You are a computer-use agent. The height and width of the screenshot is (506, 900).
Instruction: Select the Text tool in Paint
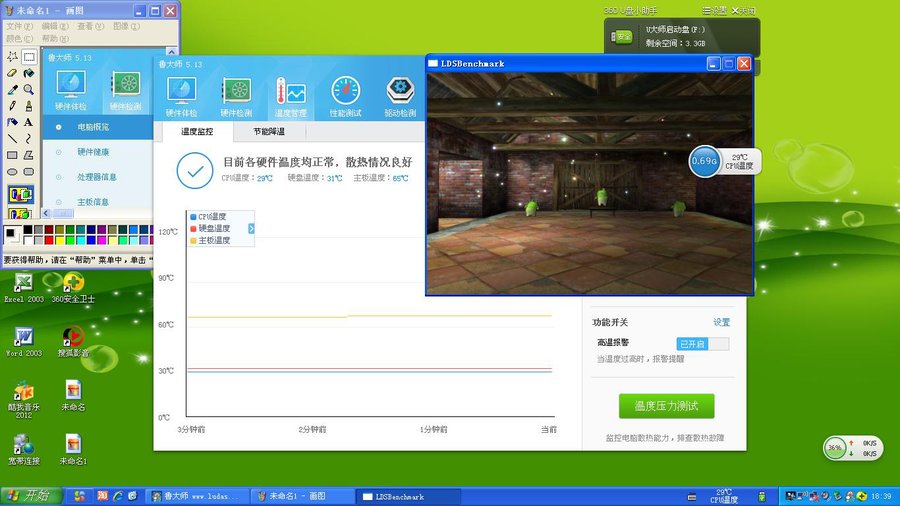tap(29, 121)
